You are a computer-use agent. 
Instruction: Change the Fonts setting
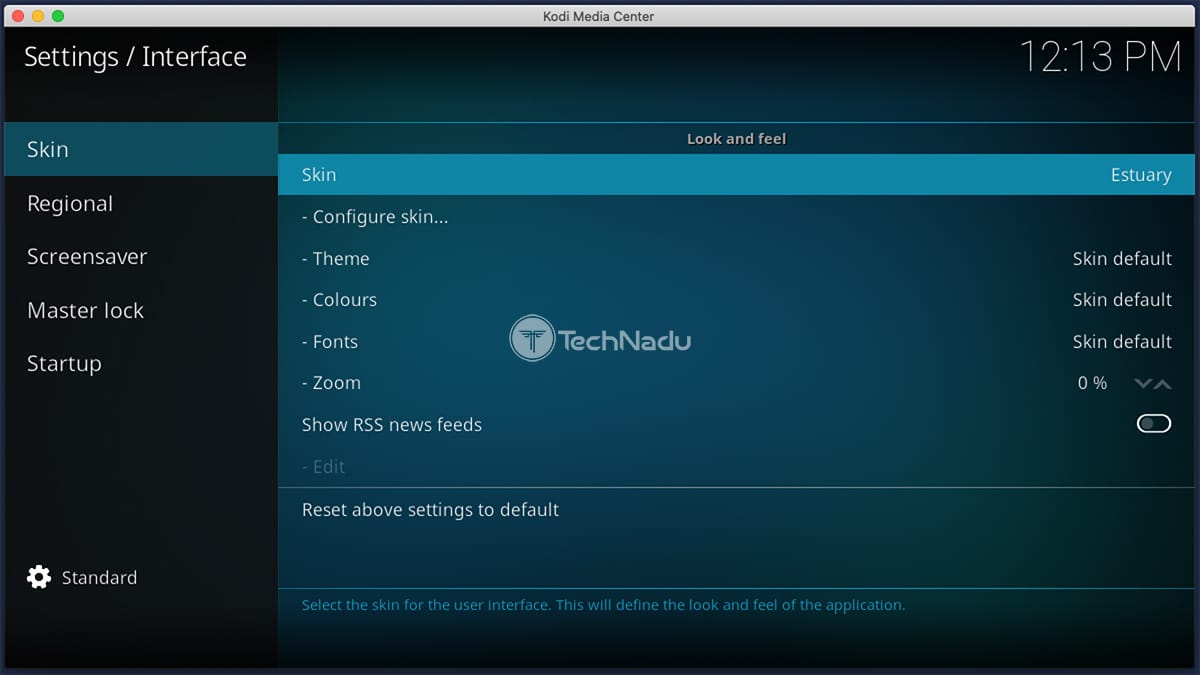[x=737, y=341]
